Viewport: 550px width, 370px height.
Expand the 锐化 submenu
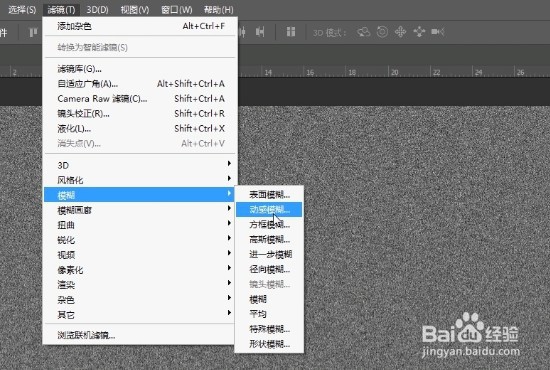point(139,240)
